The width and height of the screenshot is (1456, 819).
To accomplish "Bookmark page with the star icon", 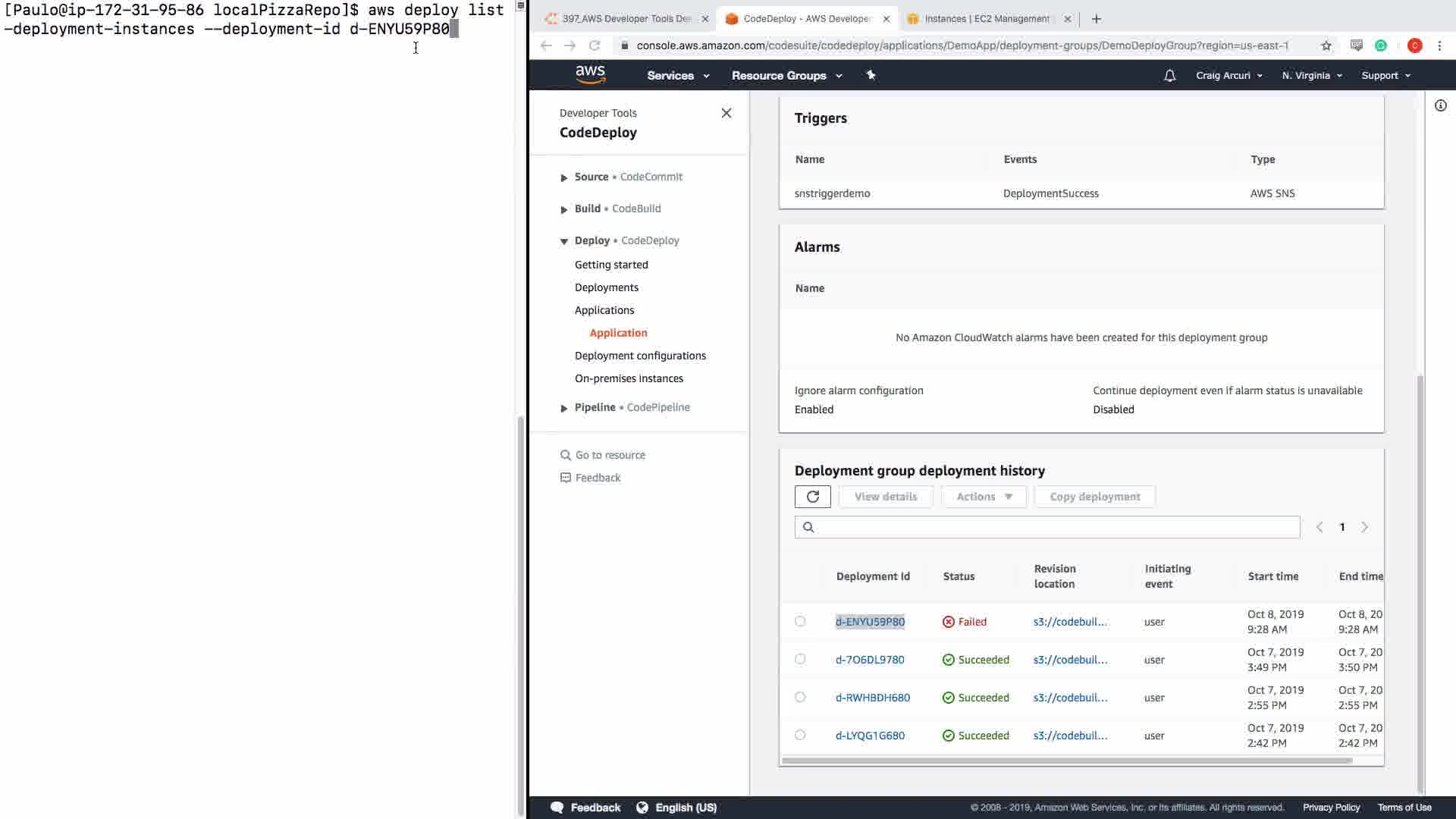I will click(x=1326, y=45).
